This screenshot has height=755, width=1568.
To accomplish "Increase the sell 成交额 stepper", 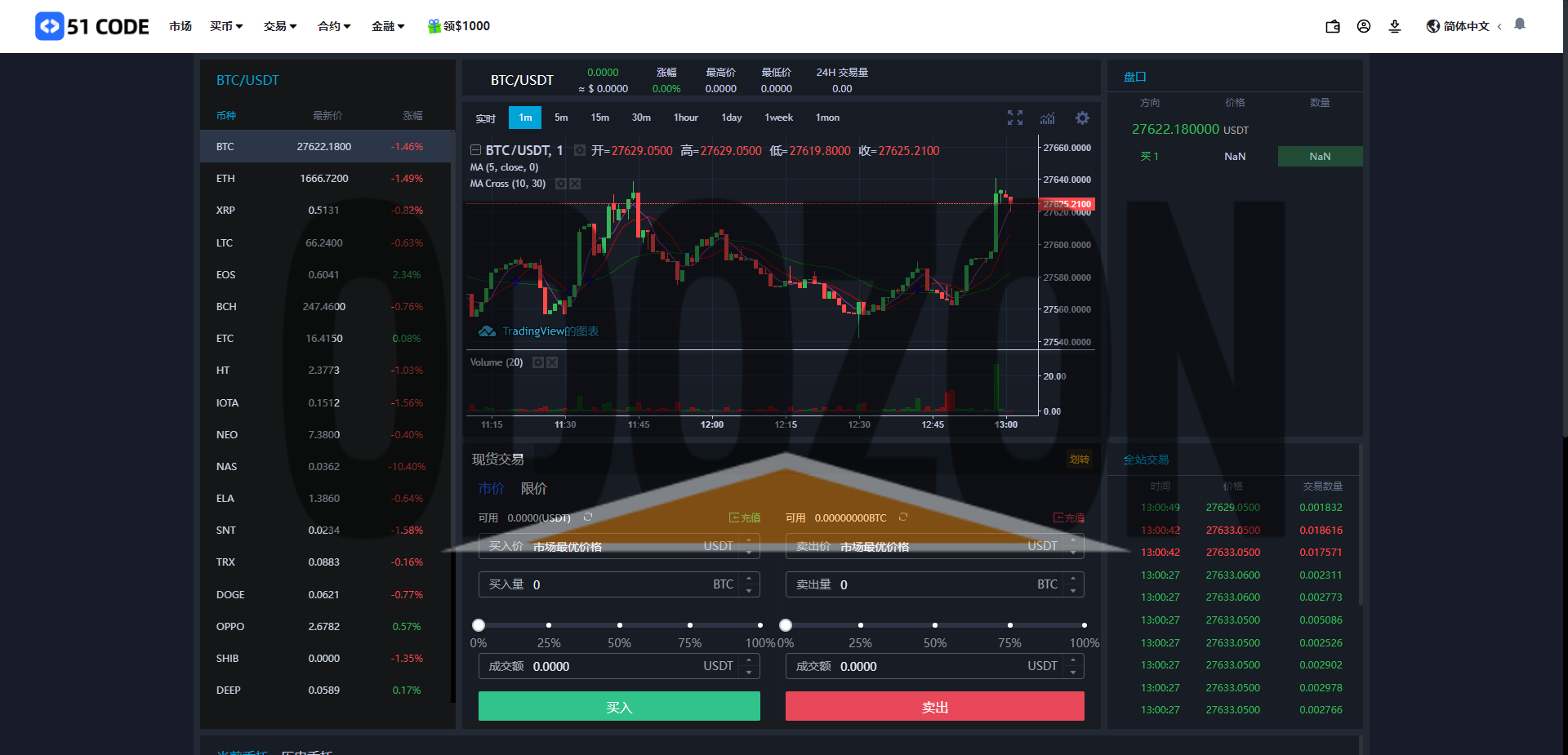I will tap(1073, 660).
